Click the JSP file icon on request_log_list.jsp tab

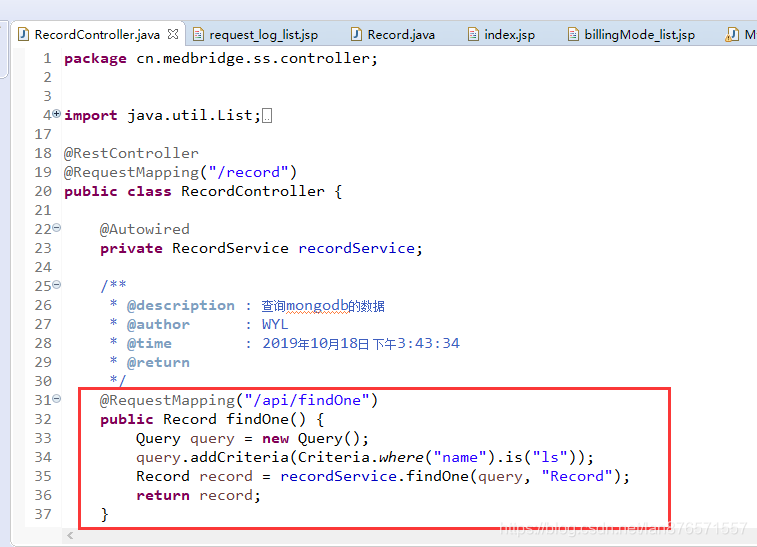(198, 34)
